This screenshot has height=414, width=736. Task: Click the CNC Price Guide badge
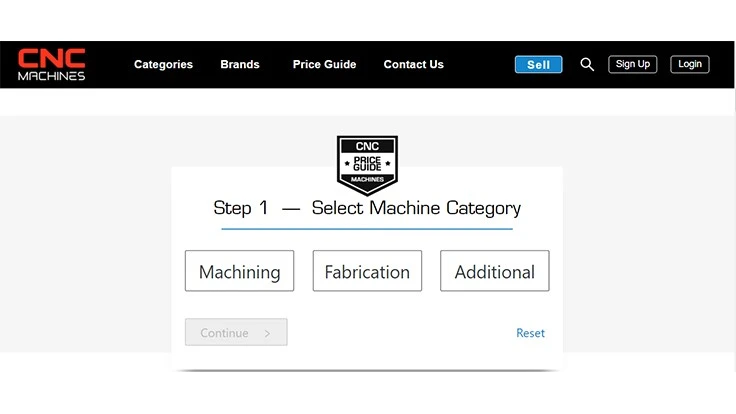367,165
